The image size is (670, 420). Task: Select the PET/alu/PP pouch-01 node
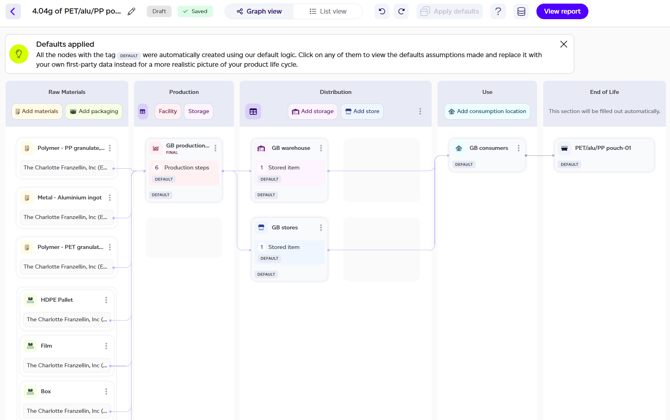click(x=603, y=148)
